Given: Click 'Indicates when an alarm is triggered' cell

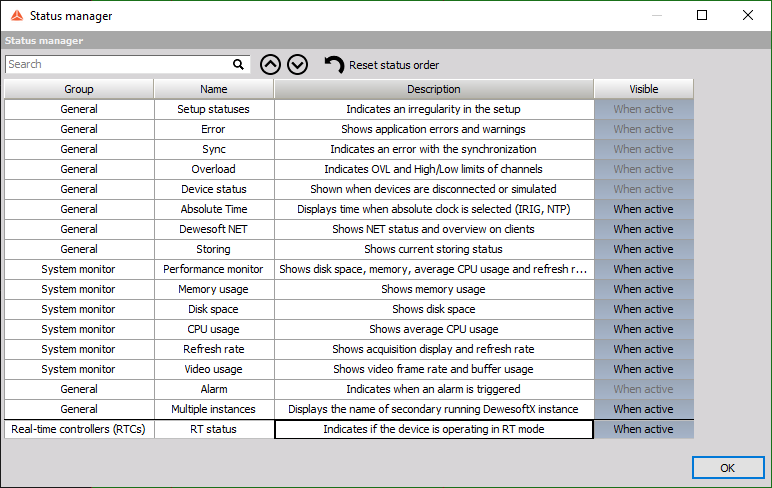Looking at the screenshot, I should point(434,390).
